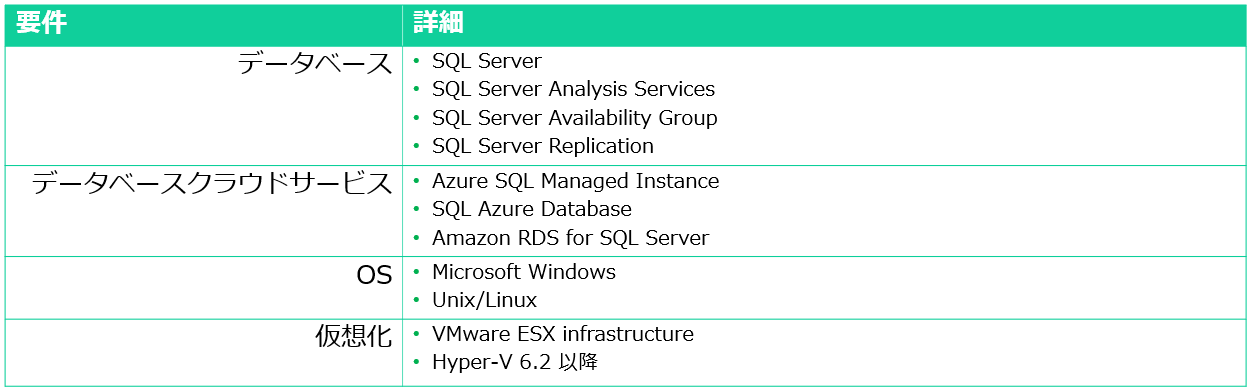Click the bullet before VMware ESX infrastructure
Image resolution: width=1250 pixels, height=390 pixels.
pyautogui.click(x=417, y=335)
